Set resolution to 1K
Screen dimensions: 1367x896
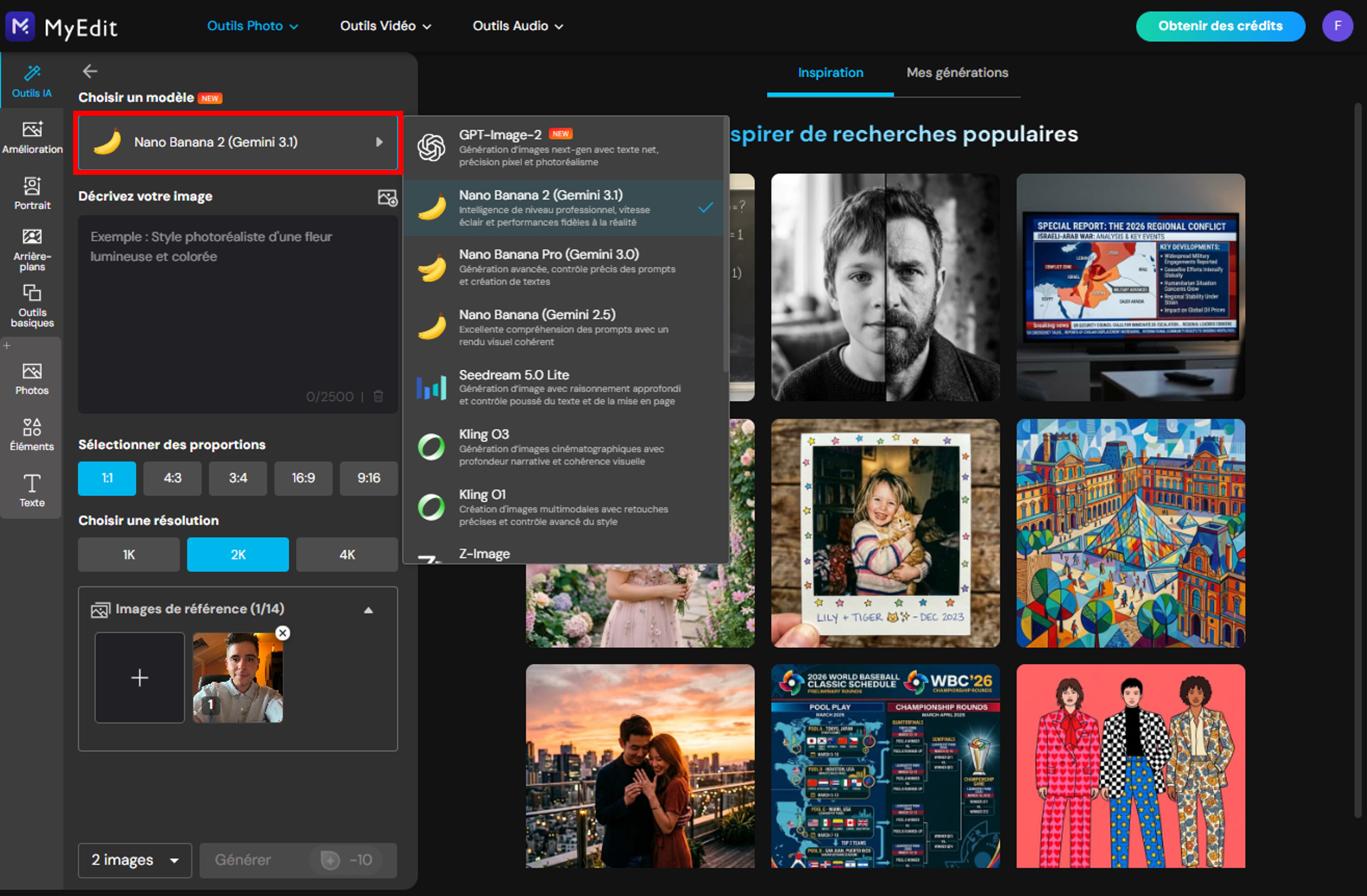[x=129, y=554]
